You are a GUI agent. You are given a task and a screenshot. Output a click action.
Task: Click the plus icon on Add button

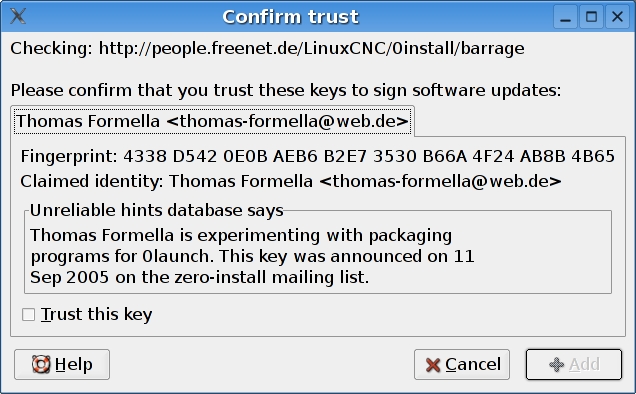click(x=556, y=364)
